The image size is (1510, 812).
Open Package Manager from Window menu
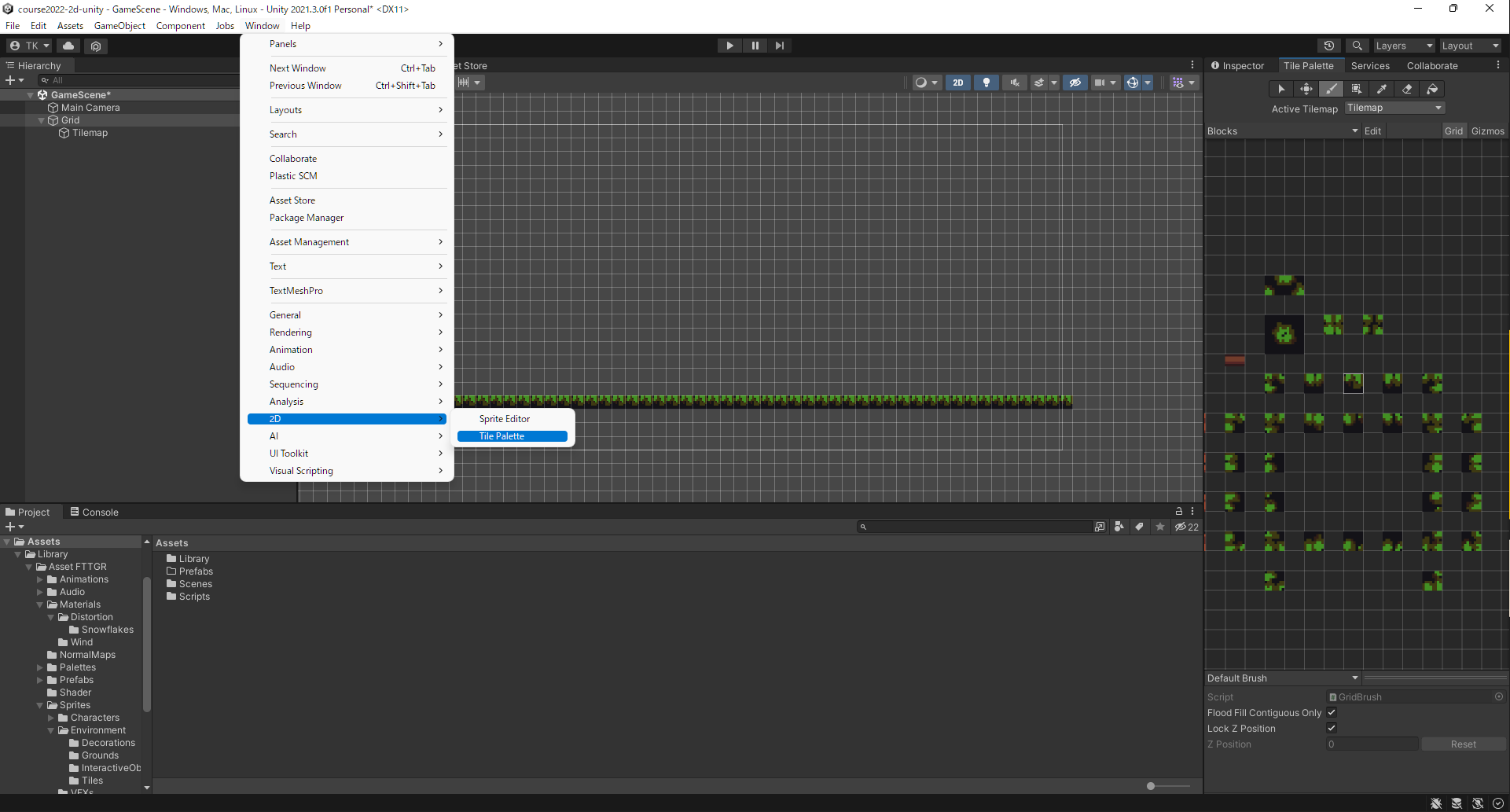coord(307,218)
